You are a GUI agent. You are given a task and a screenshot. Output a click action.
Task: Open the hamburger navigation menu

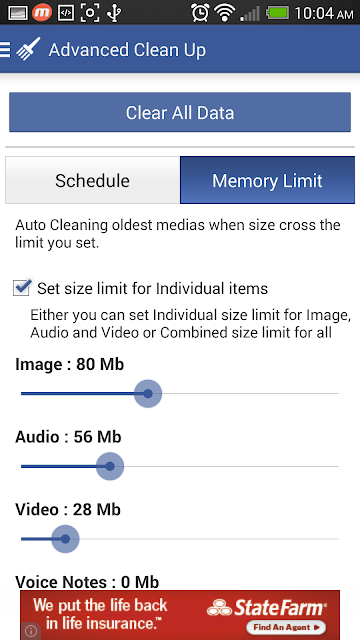pos(5,50)
